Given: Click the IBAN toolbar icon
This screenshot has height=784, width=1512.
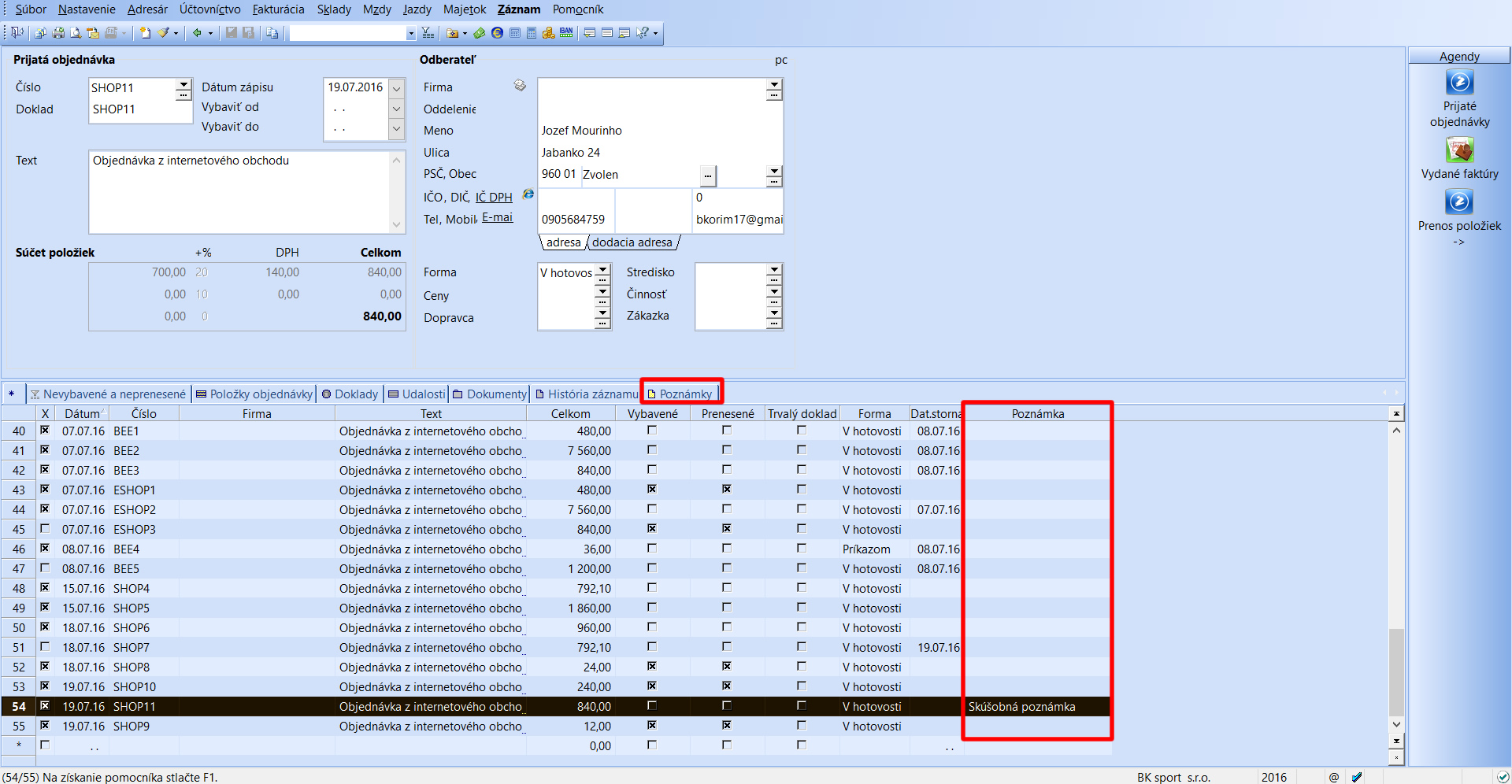Looking at the screenshot, I should (x=566, y=33).
